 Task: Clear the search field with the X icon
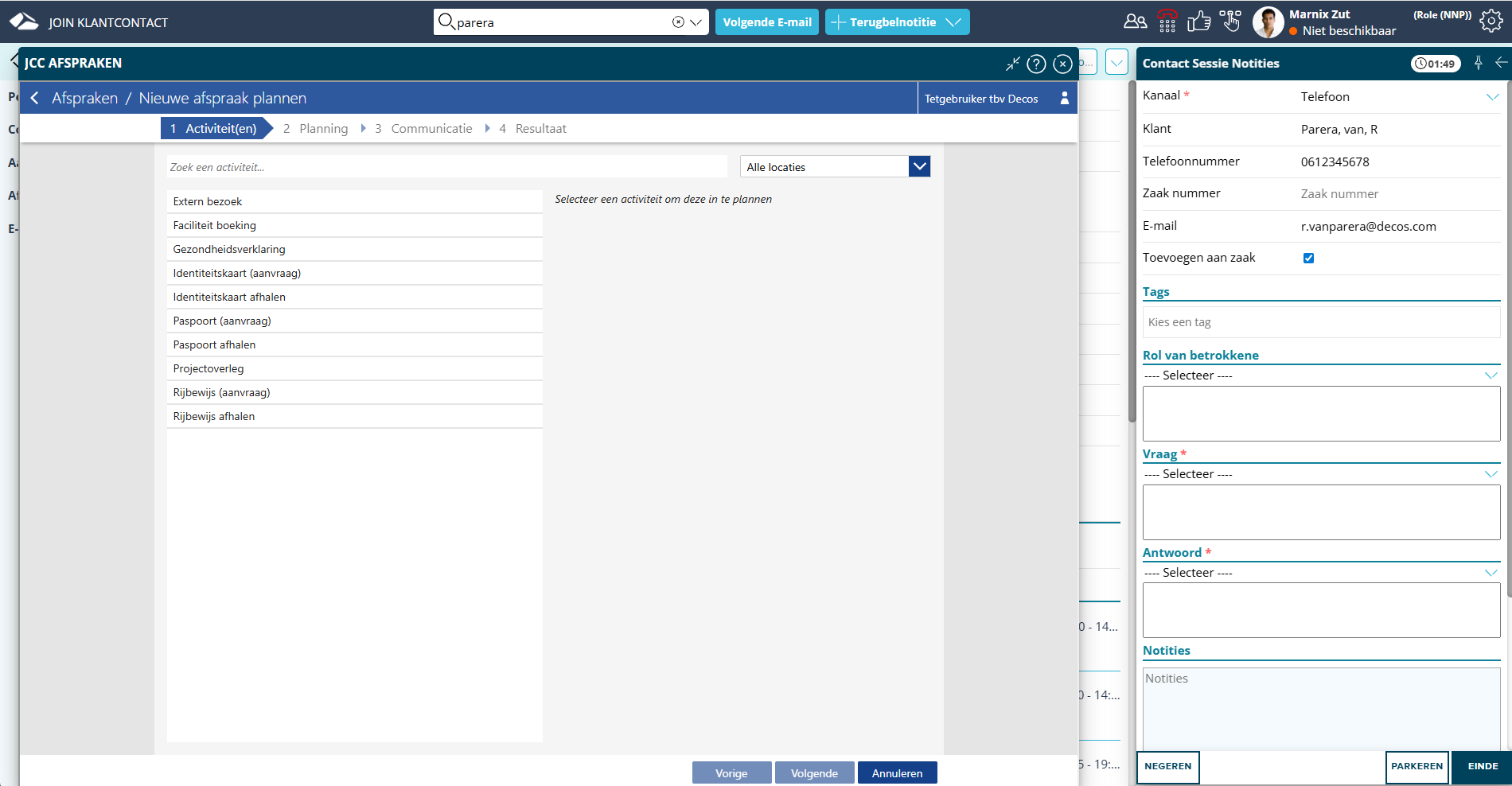coord(678,22)
